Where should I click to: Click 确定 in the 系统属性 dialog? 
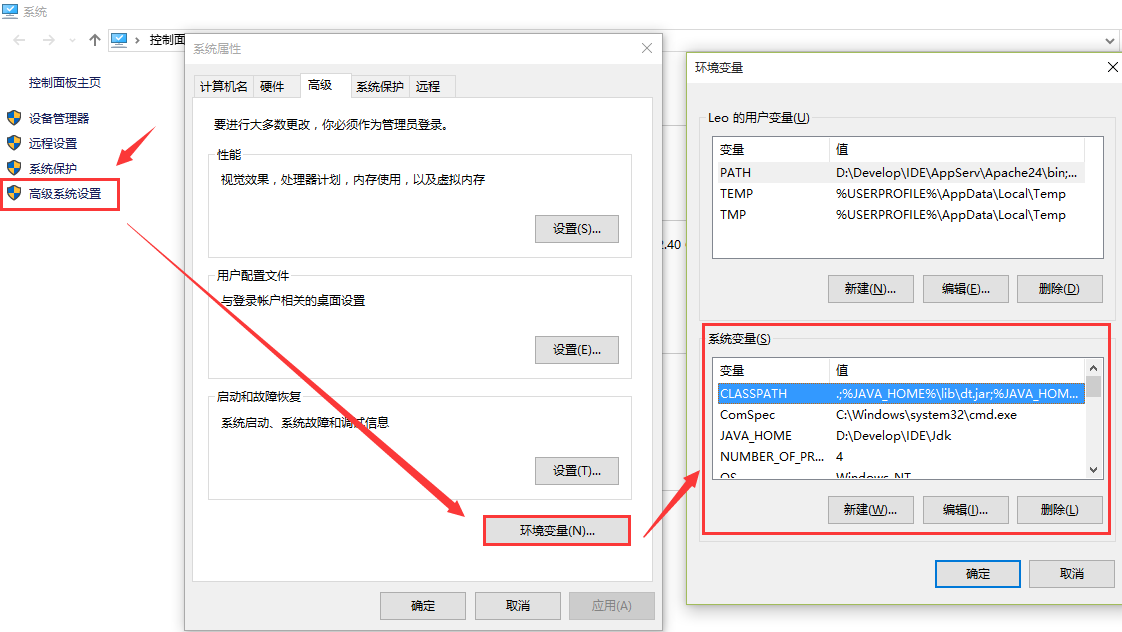[423, 606]
